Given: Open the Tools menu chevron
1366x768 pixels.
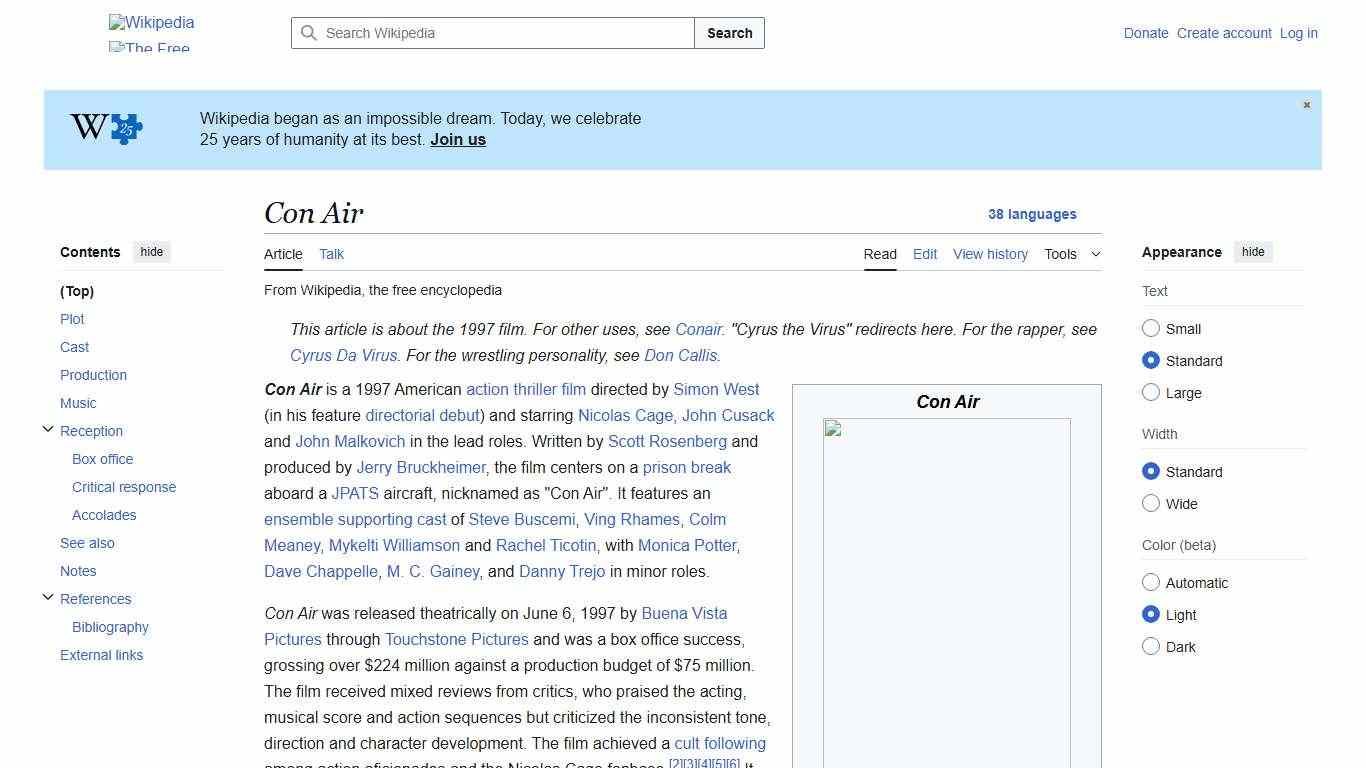Looking at the screenshot, I should click(1096, 254).
